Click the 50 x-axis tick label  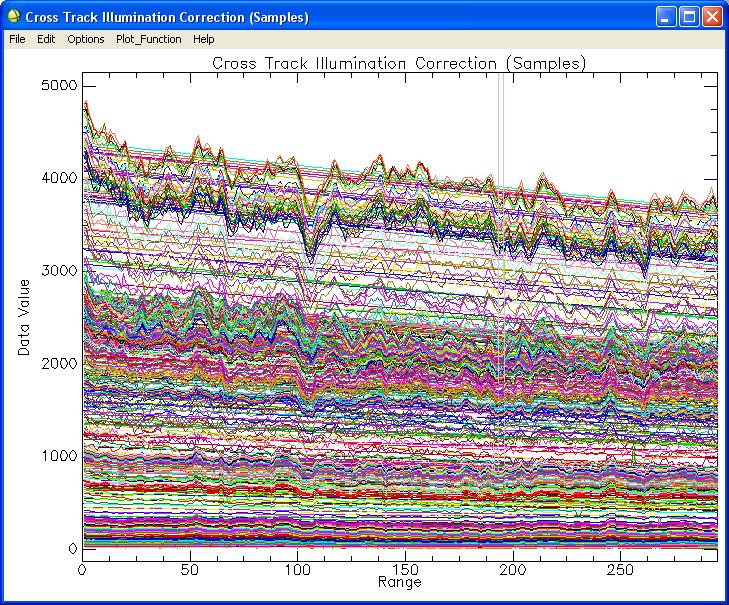click(190, 570)
